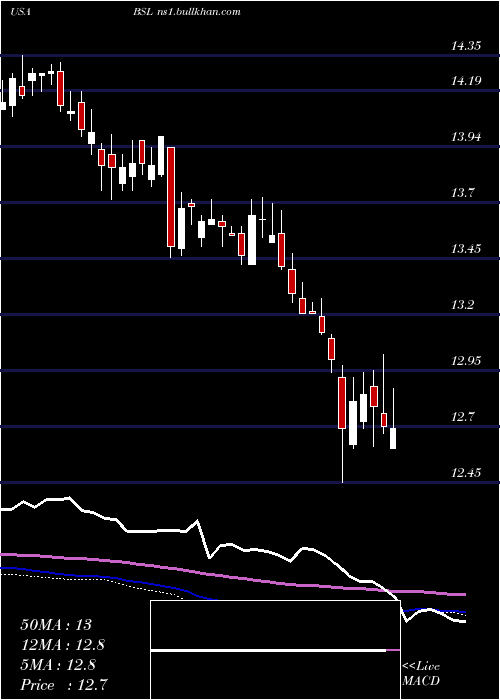This screenshot has width=500, height=700.
Task: Click the 14.19 price axis label
Action: 466,81
